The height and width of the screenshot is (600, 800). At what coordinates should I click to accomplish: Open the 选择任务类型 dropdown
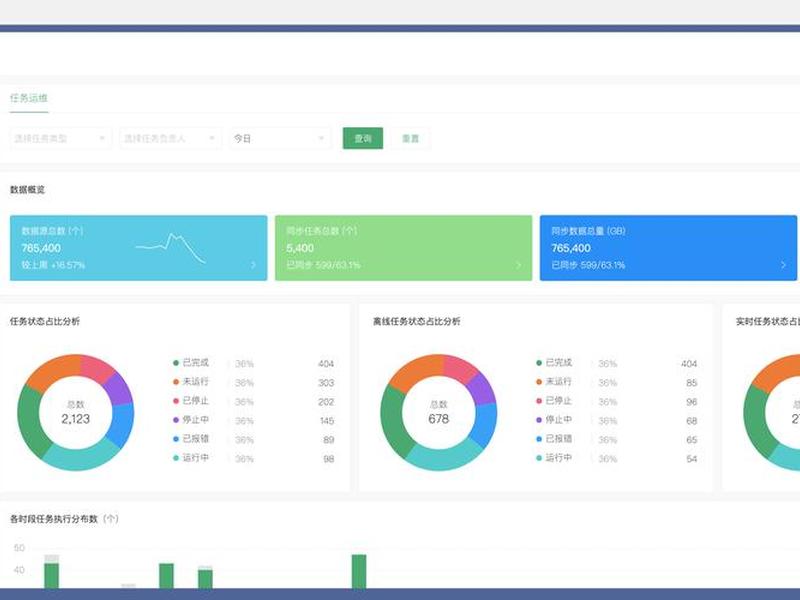click(60, 138)
